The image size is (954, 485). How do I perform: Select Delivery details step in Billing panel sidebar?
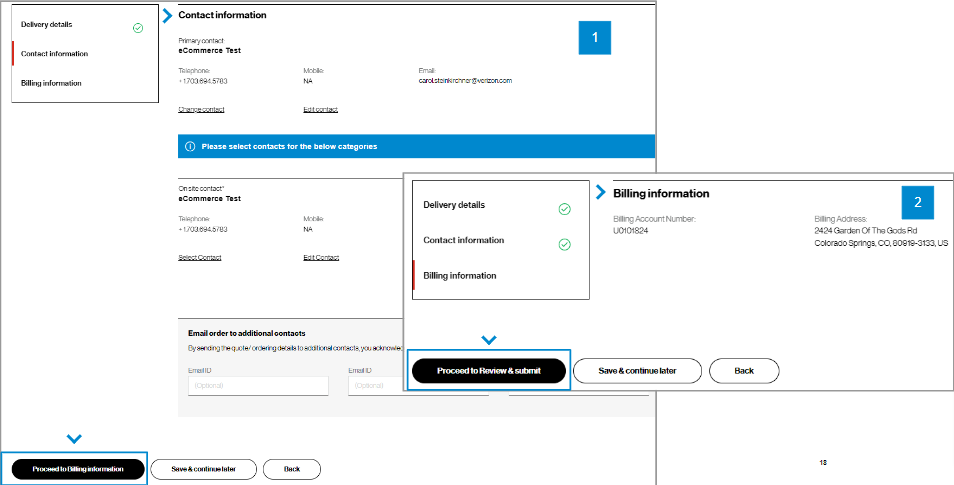pyautogui.click(x=454, y=205)
